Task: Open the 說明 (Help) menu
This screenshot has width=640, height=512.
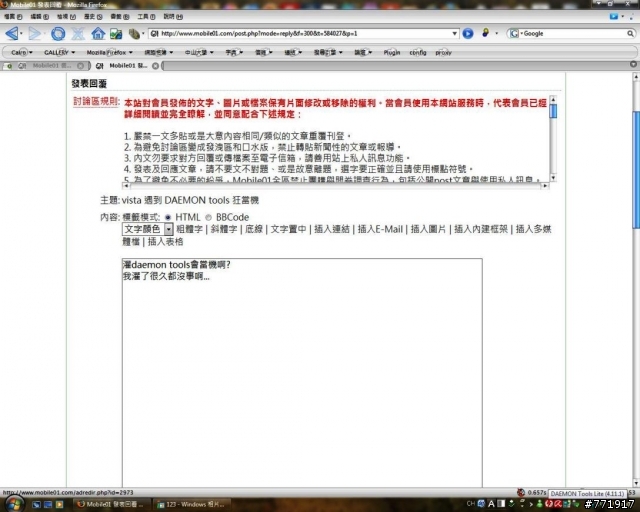Action: pyautogui.click(x=173, y=17)
